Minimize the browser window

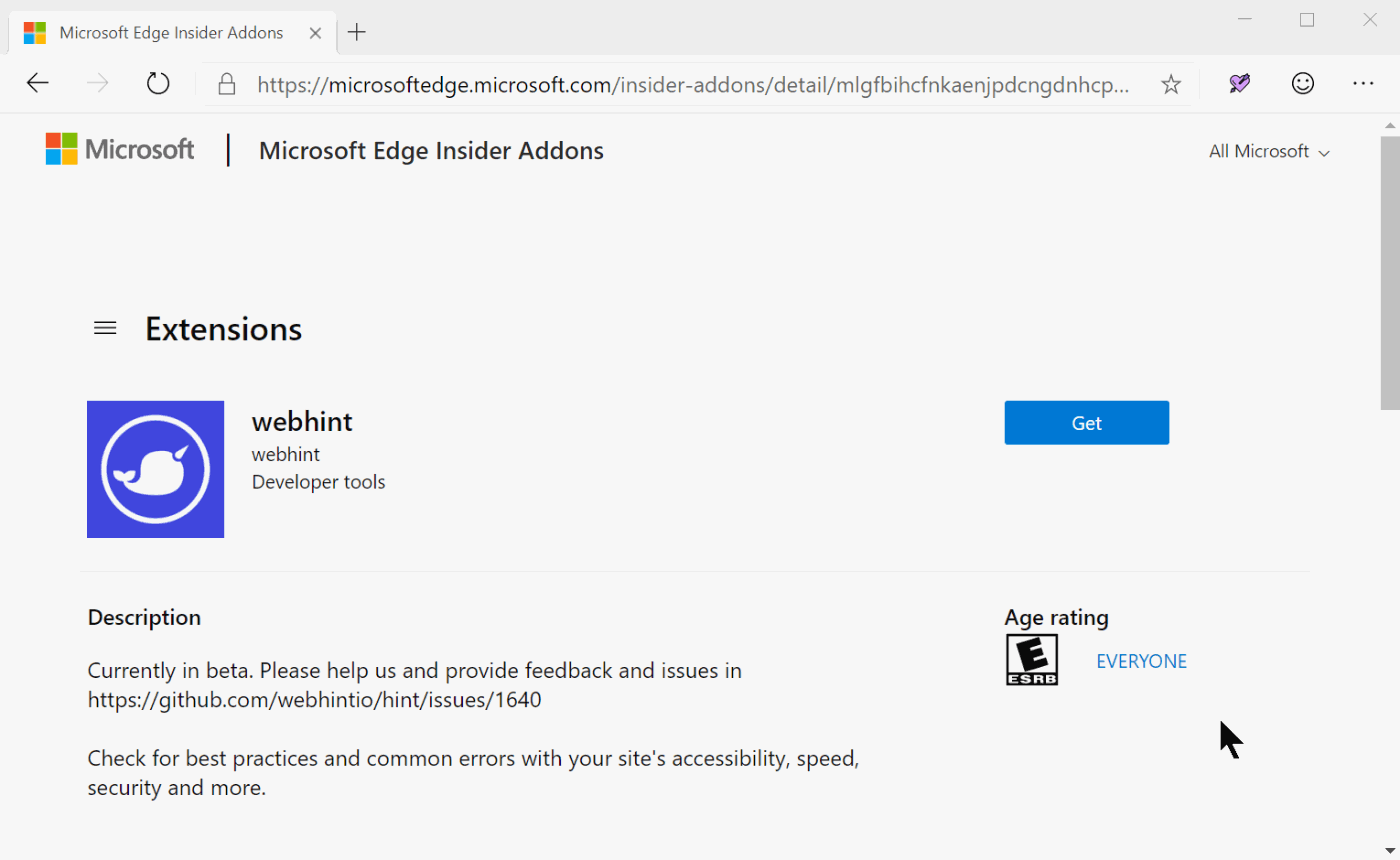1245,20
